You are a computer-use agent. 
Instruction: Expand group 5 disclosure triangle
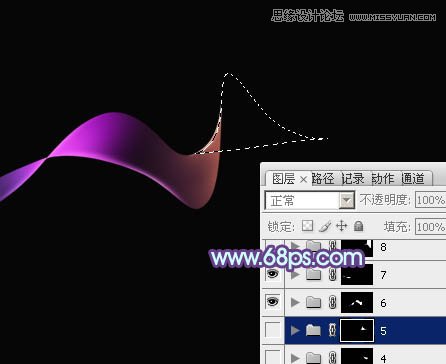coord(295,330)
